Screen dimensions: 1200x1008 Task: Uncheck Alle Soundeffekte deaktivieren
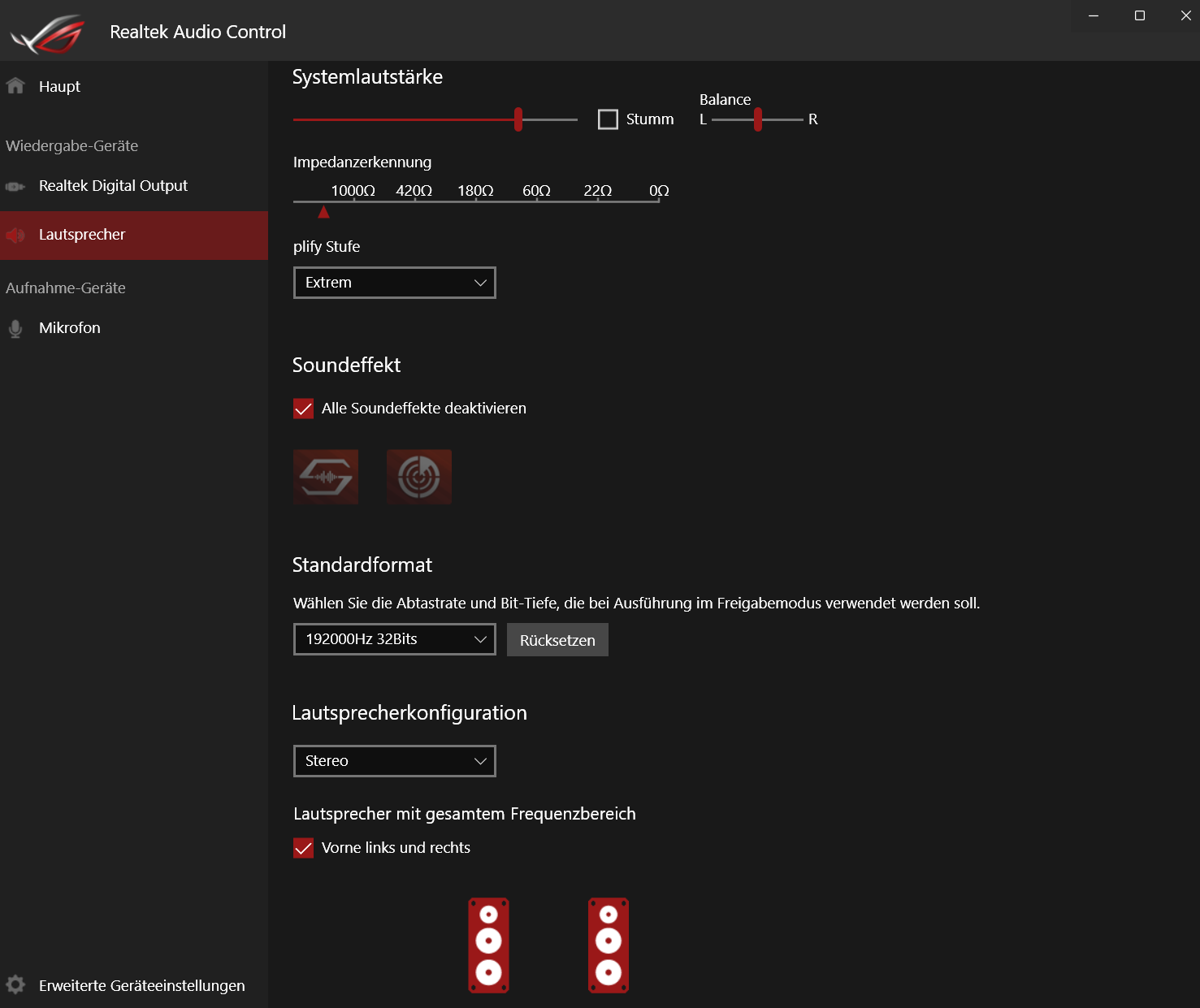tap(303, 409)
